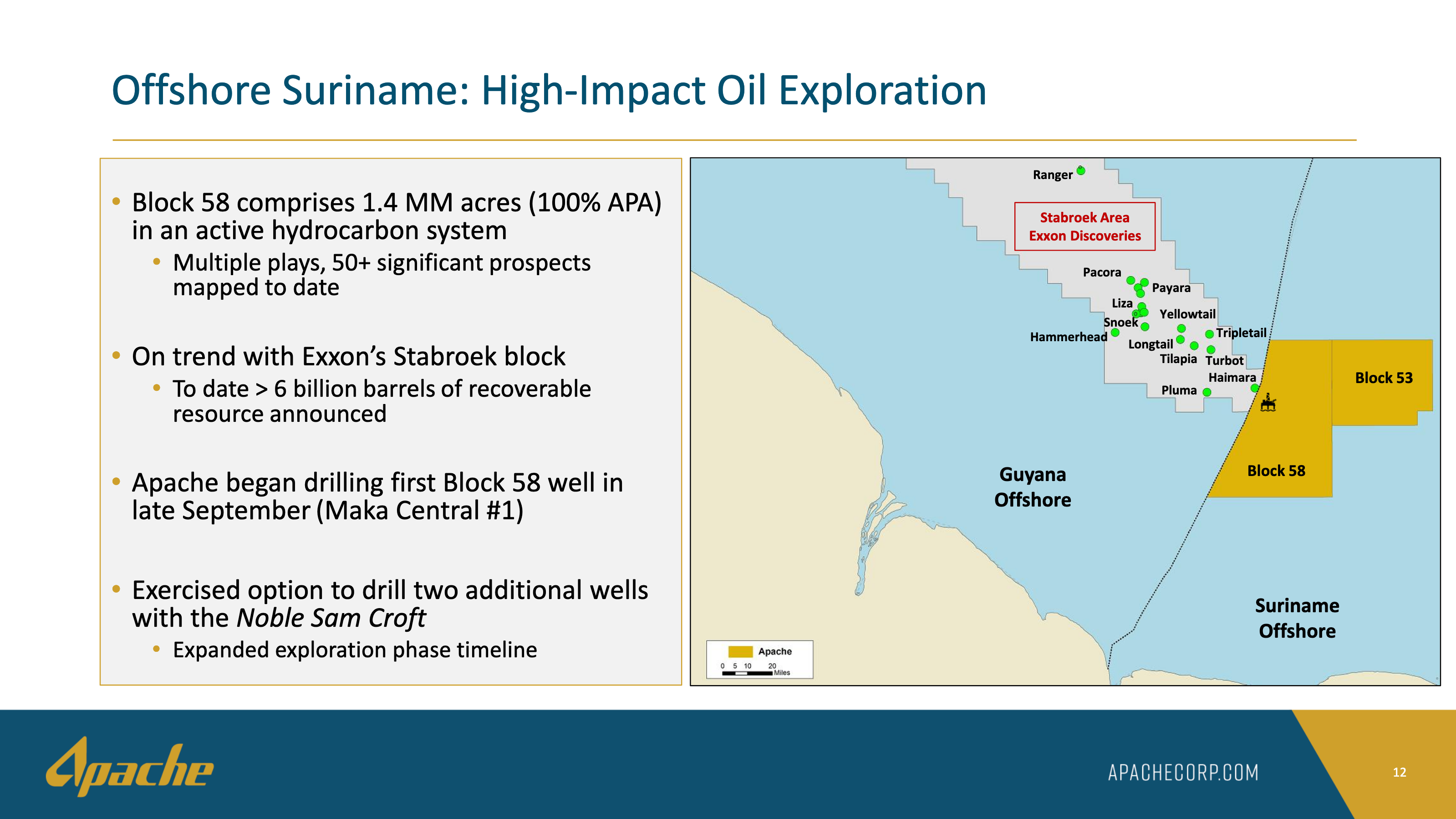This screenshot has height=819, width=1456.
Task: Select the Block 58 label on map
Action: 1276,471
